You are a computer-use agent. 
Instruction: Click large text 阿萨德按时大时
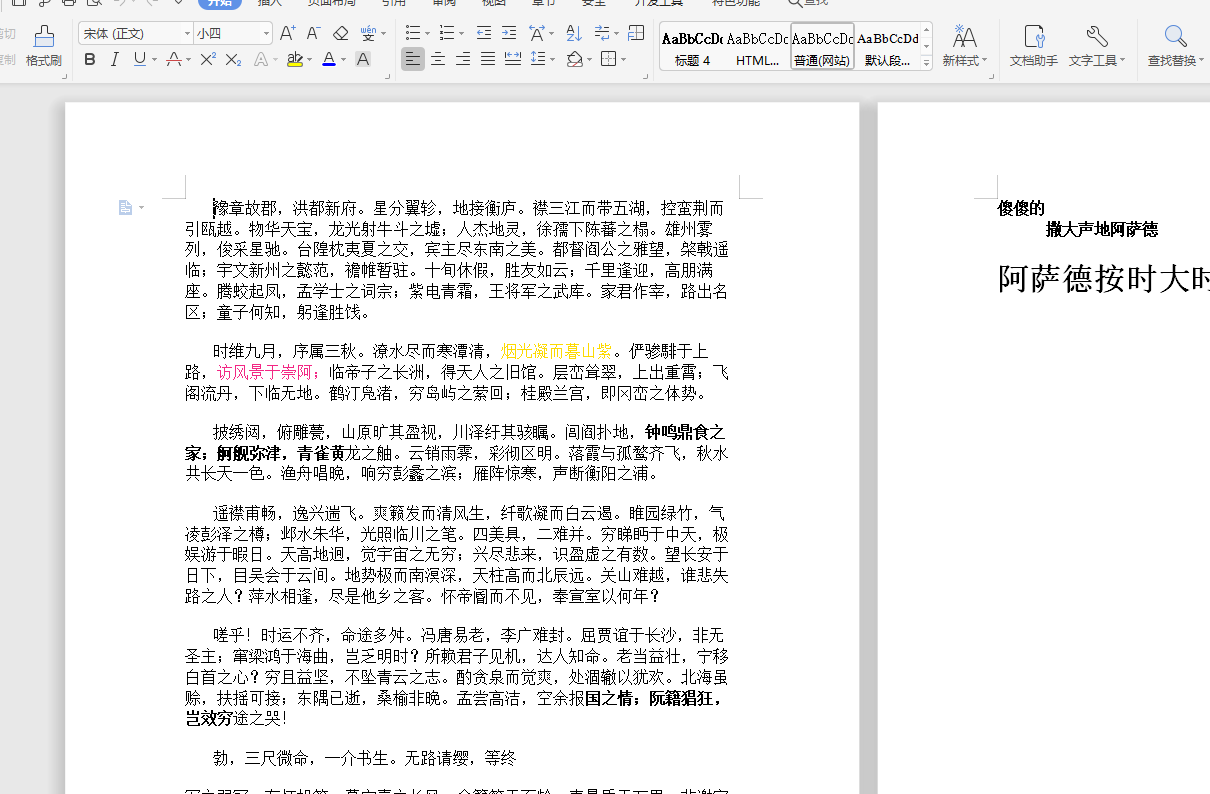[x=1104, y=278]
